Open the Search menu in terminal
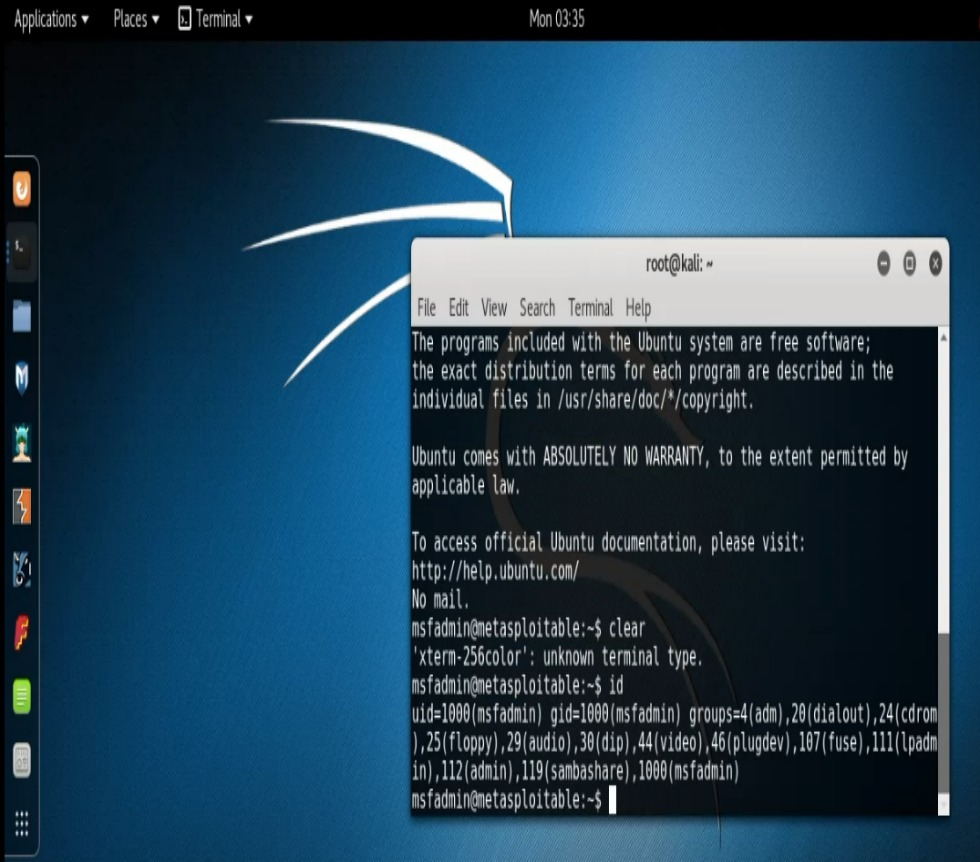Screen dimensions: 980x862 click(537, 308)
